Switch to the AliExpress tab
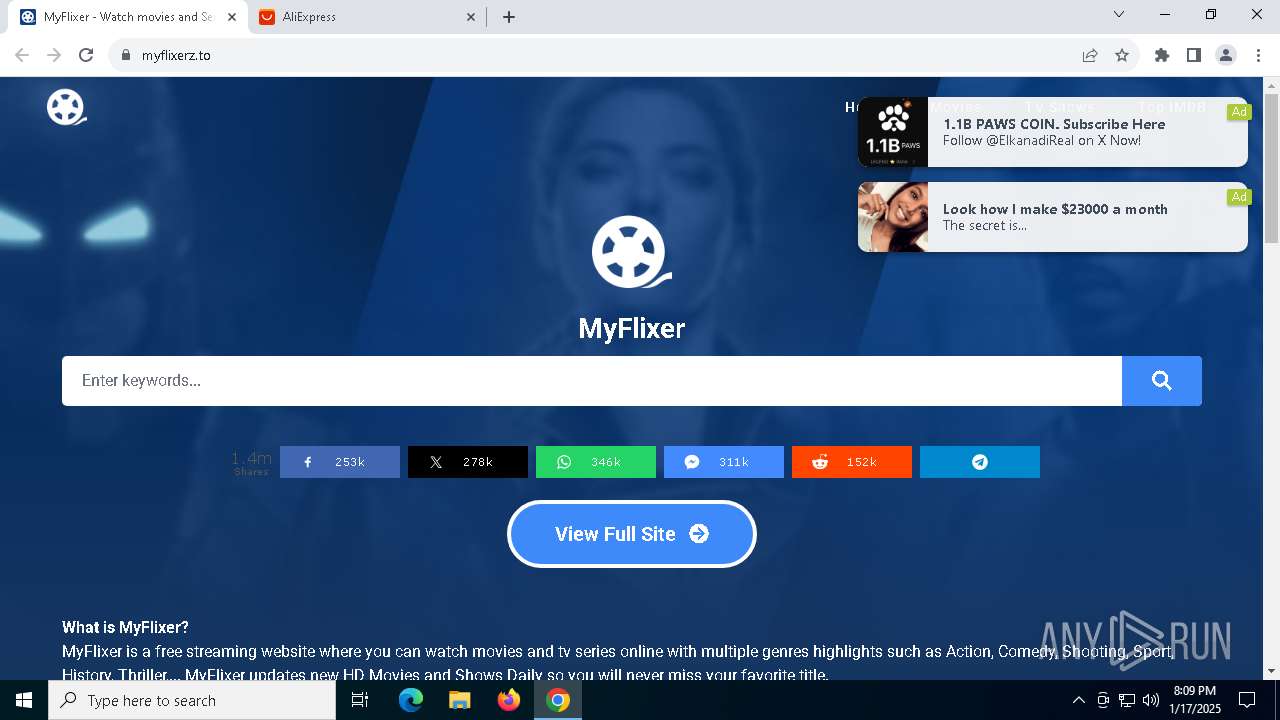1280x720 pixels. tap(367, 17)
